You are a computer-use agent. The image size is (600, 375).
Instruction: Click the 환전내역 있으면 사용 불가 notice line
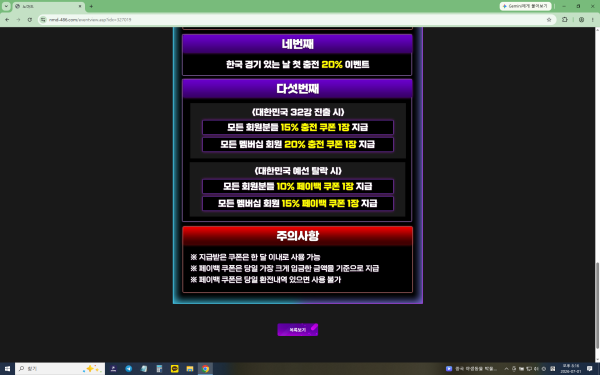pyautogui.click(x=266, y=280)
